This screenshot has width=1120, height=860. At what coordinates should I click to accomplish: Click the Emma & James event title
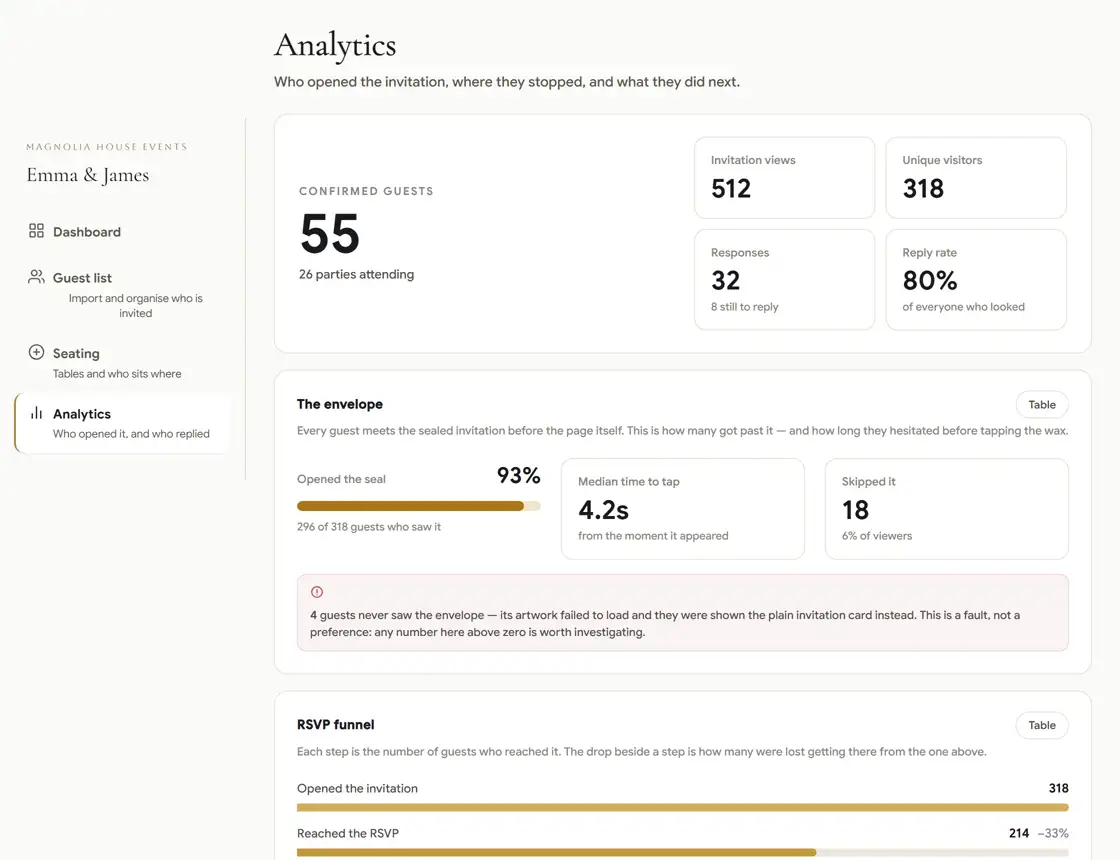pos(88,175)
